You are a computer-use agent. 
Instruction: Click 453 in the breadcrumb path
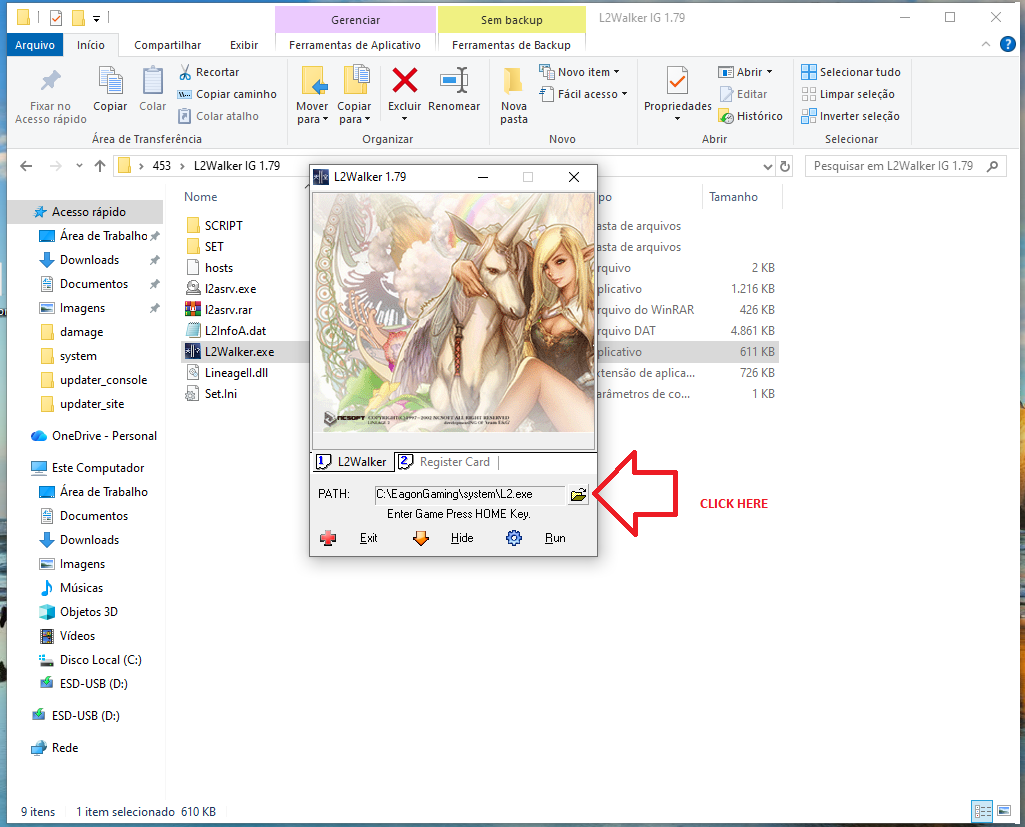[x=161, y=166]
